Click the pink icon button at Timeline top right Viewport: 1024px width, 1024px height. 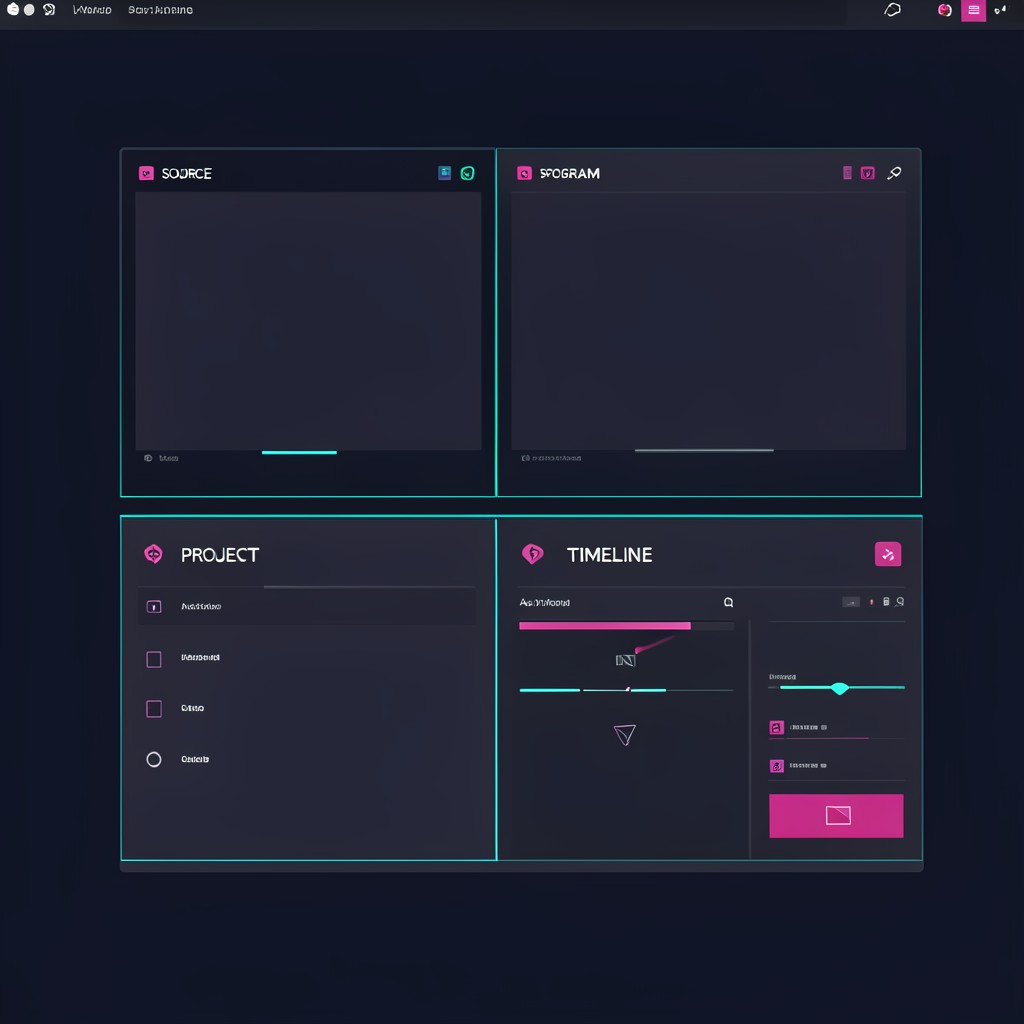pyautogui.click(x=888, y=554)
